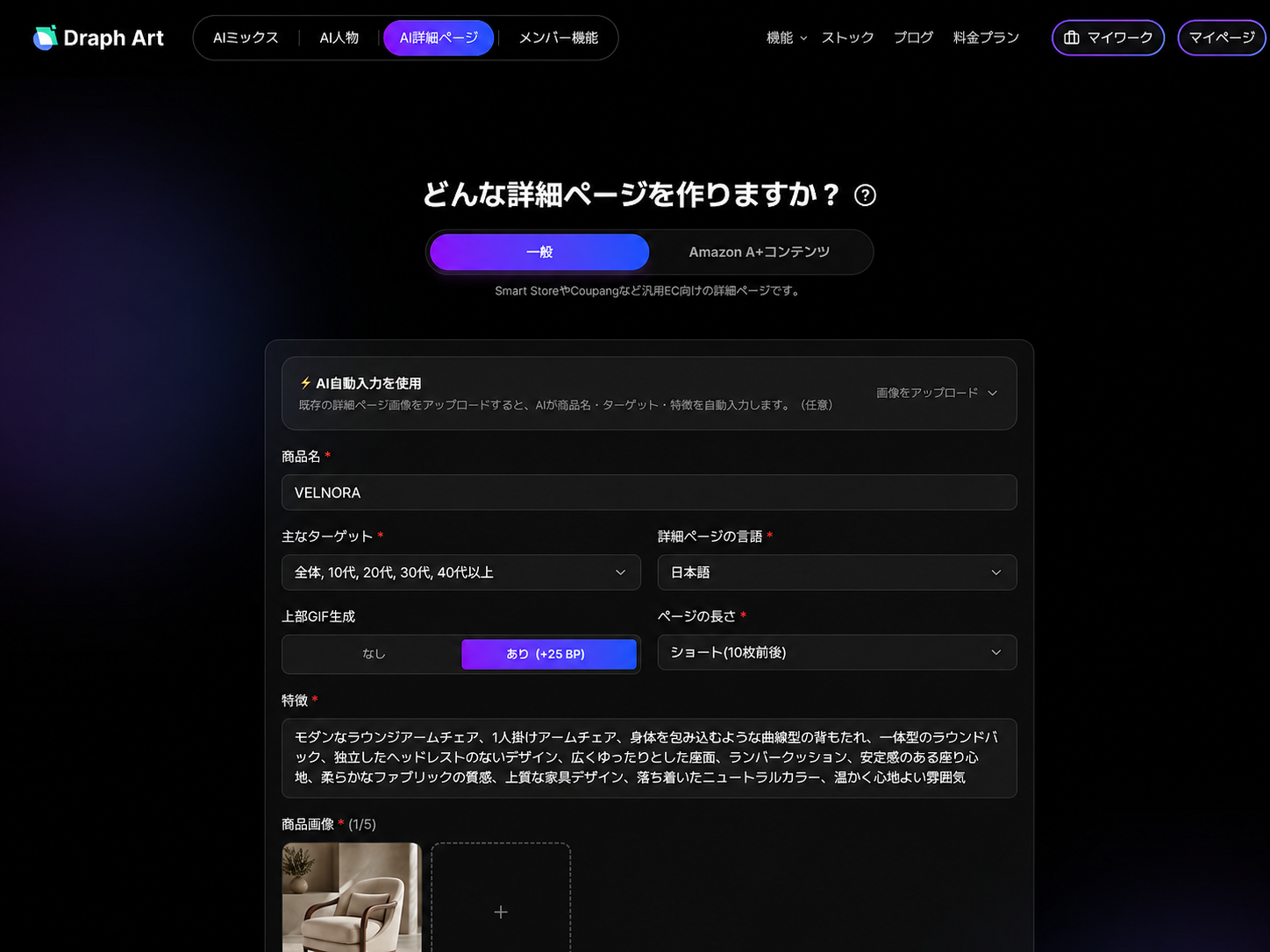This screenshot has height=952, width=1270.
Task: Click the AI自動入力を使用 heading
Action: pos(368,383)
